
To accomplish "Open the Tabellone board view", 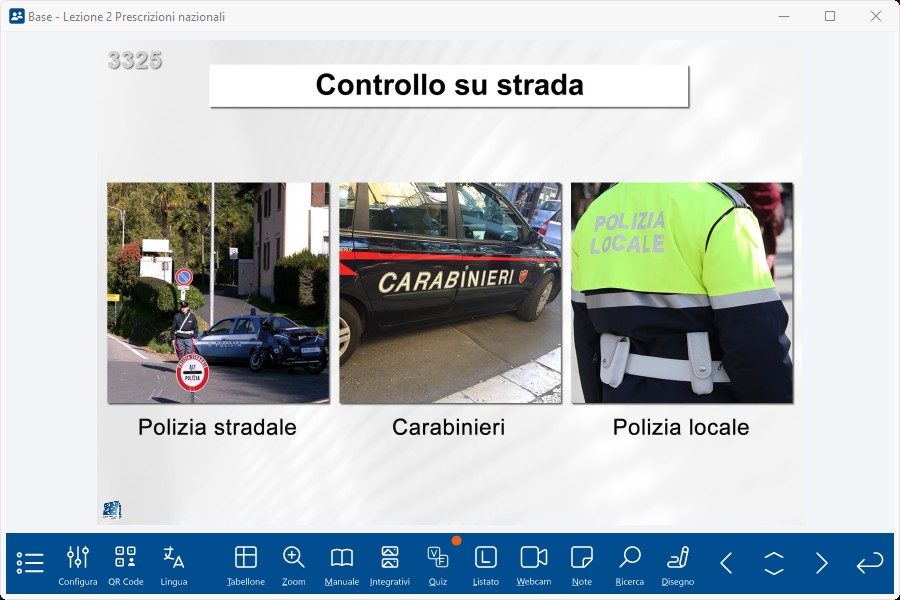I will click(246, 565).
